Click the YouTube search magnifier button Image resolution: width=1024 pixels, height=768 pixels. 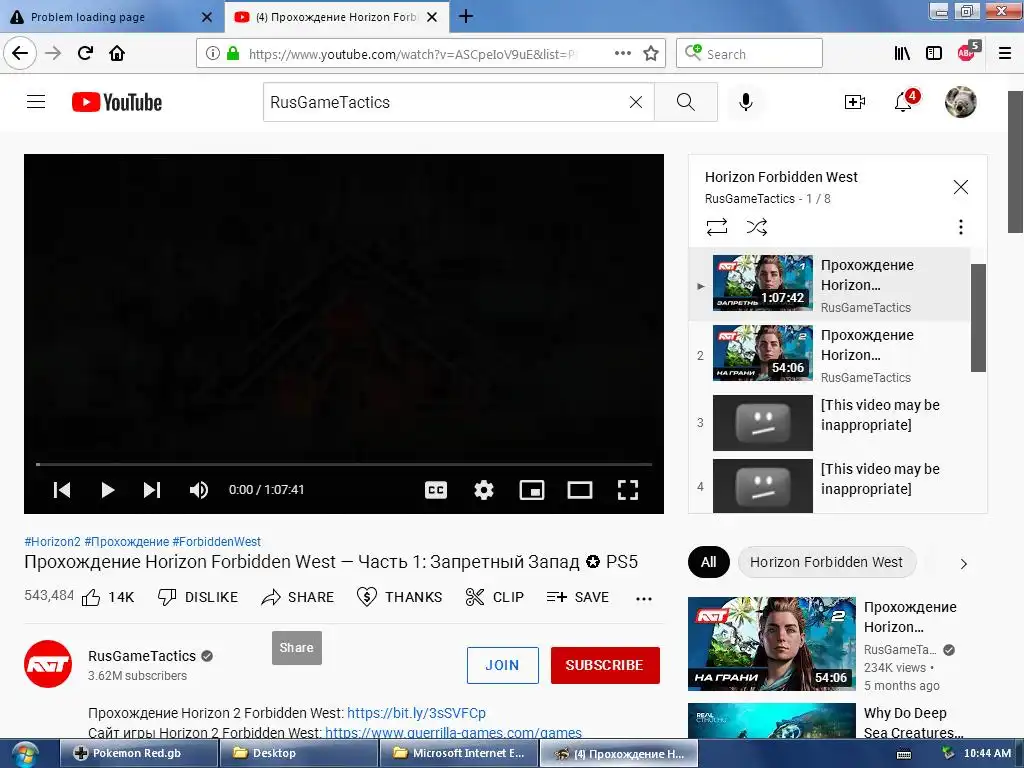[x=686, y=102]
